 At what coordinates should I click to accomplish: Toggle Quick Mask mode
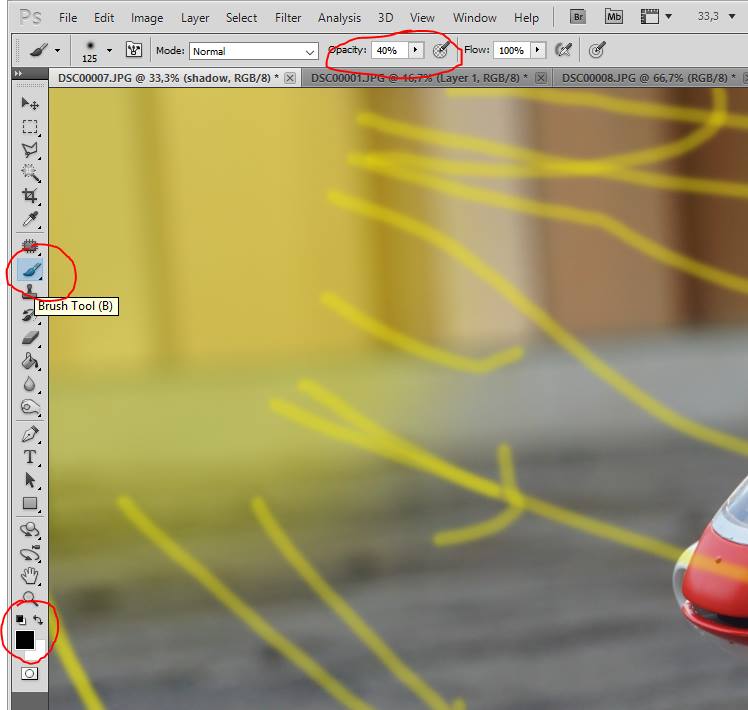coord(30,673)
